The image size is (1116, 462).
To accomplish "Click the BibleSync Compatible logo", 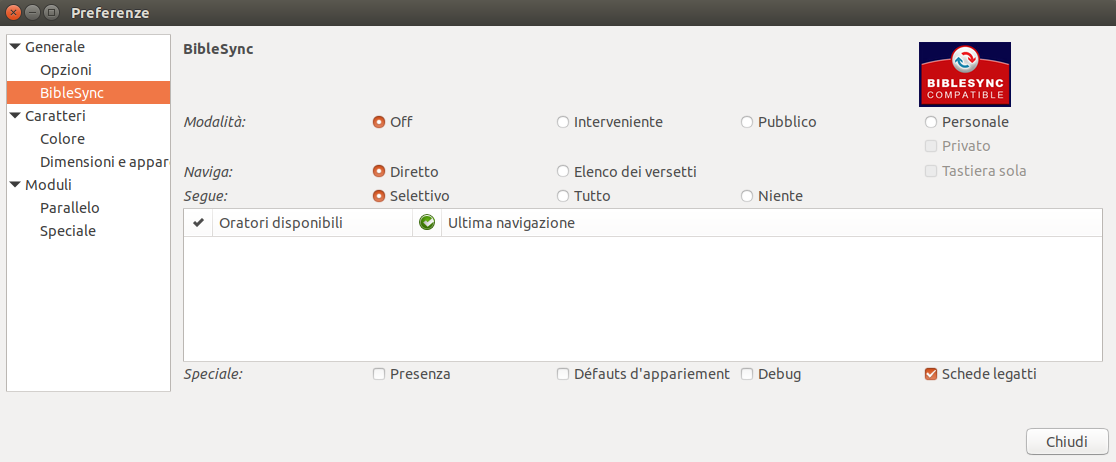I will click(964, 74).
